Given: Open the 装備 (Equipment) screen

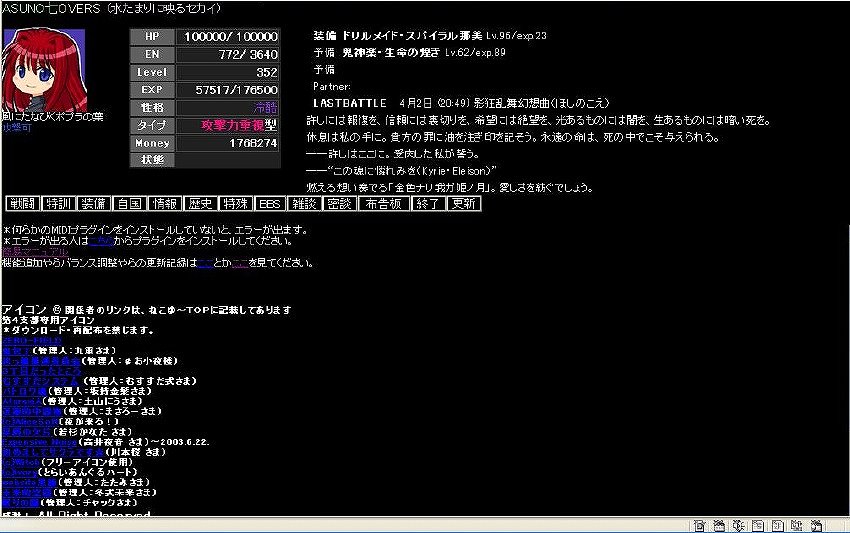Looking at the screenshot, I should click(x=94, y=203).
